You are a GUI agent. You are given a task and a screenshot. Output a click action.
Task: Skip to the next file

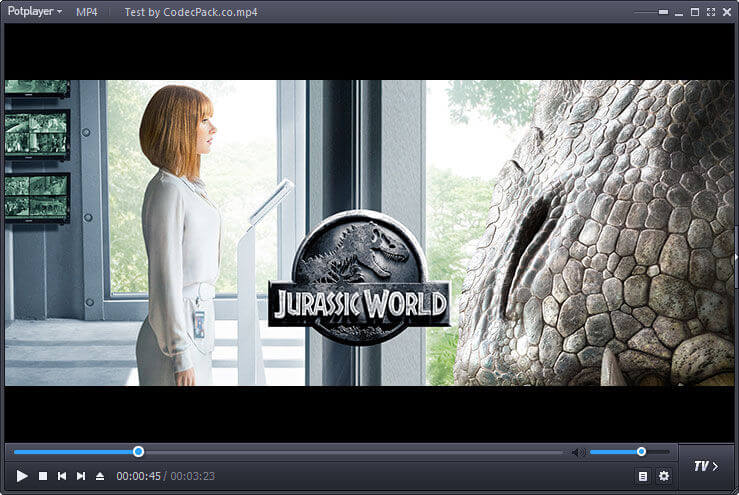[81, 476]
